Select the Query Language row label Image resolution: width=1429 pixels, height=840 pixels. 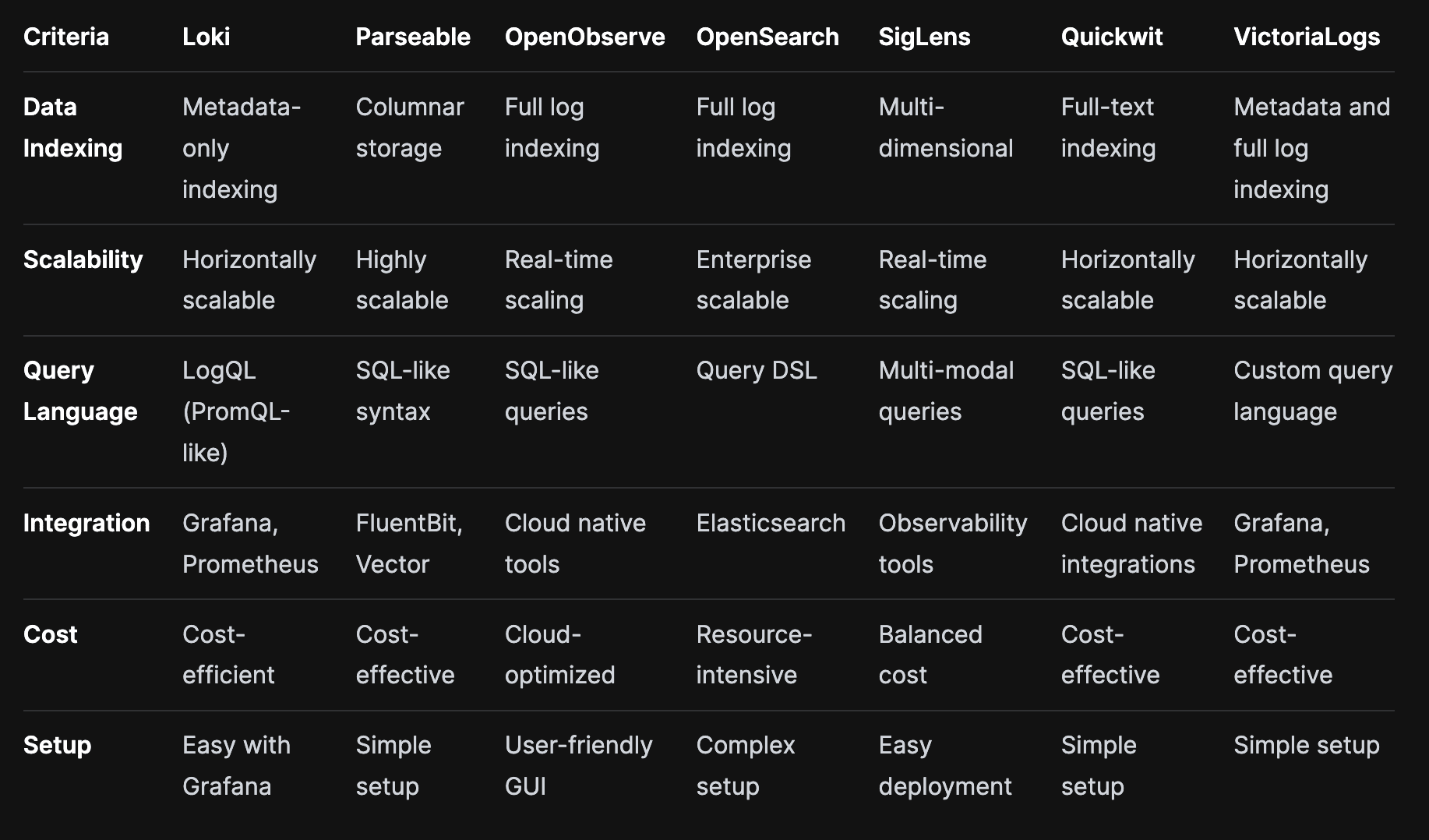pos(80,390)
